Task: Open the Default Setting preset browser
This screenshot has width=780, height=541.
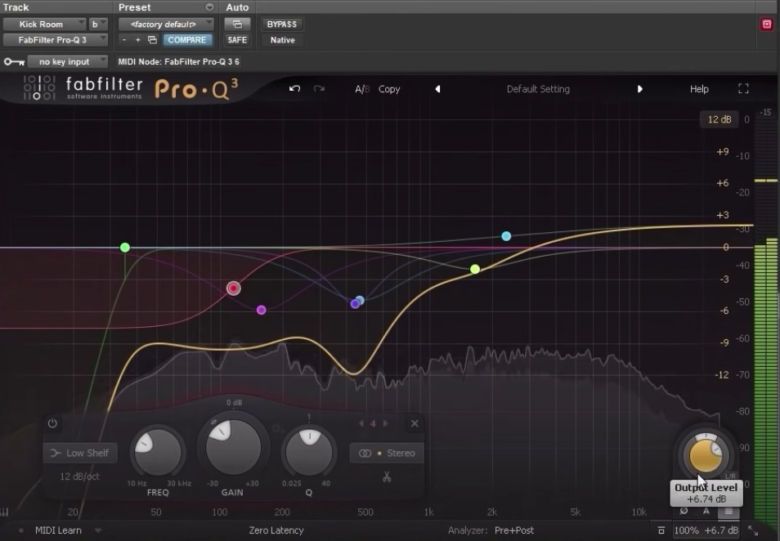Action: pos(538,89)
